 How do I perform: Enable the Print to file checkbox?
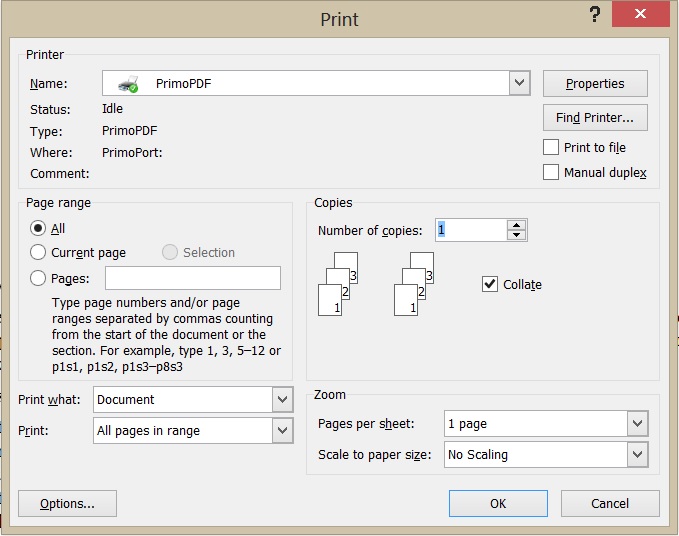tap(551, 147)
